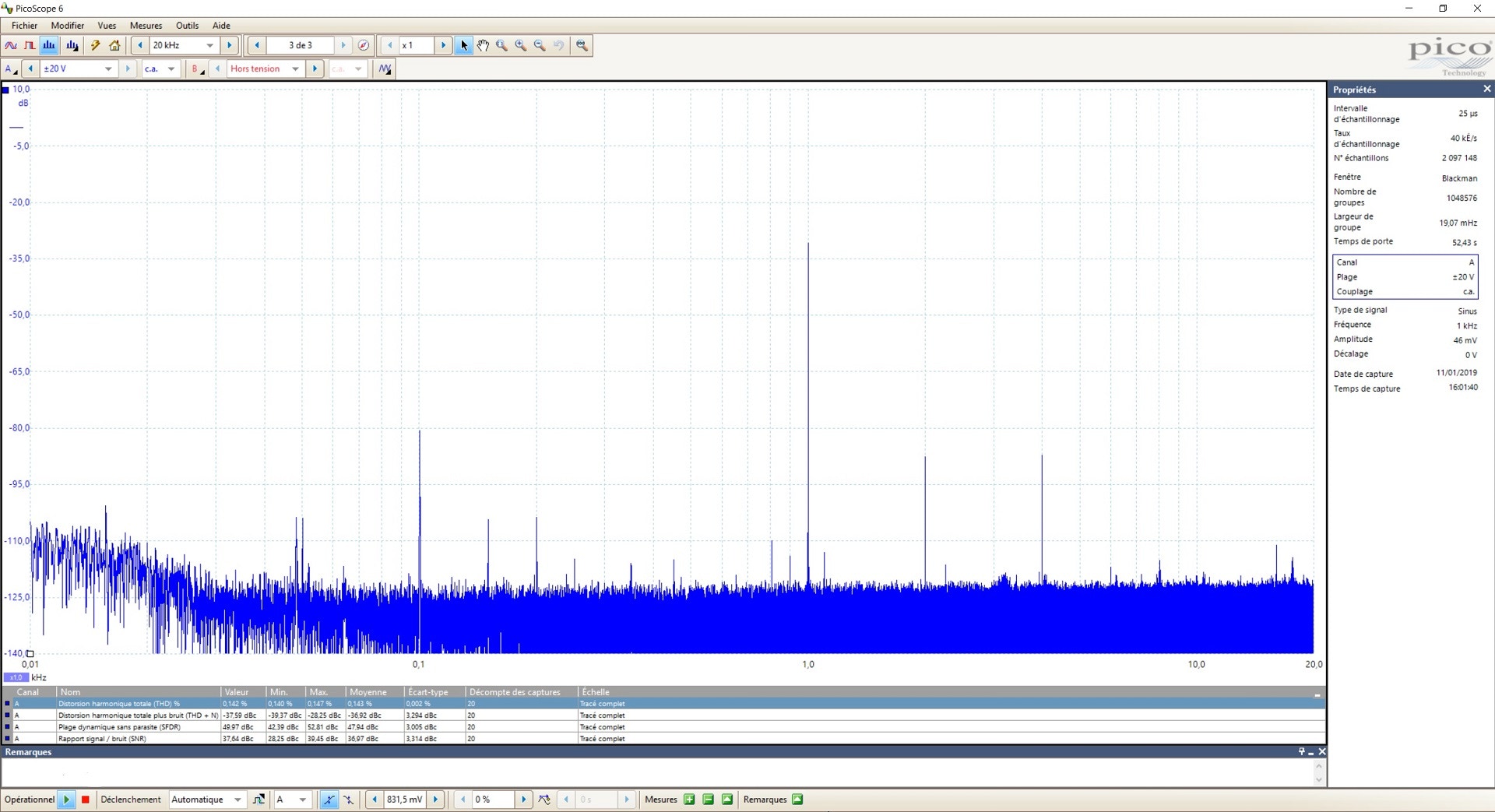
Task: Click the 3 de 3 buffer field
Action: point(301,45)
